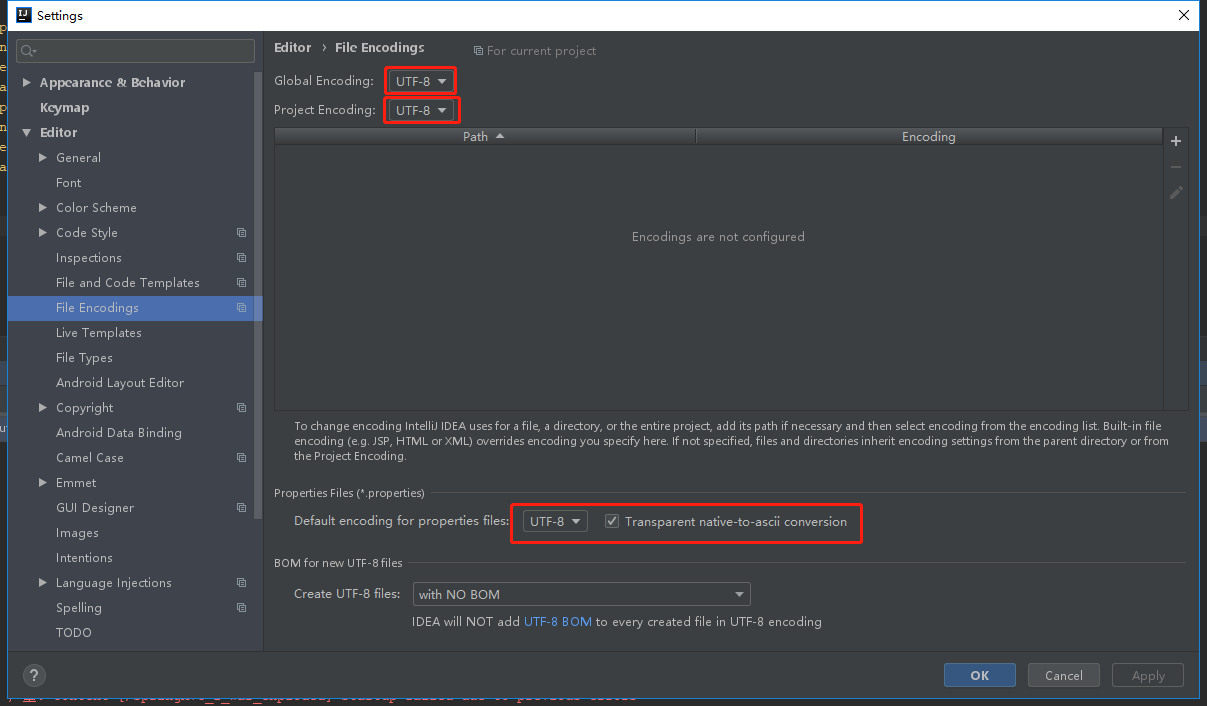Click project icon beside File and Code Templates
Screen dimensions: 1207x706
click(x=241, y=282)
